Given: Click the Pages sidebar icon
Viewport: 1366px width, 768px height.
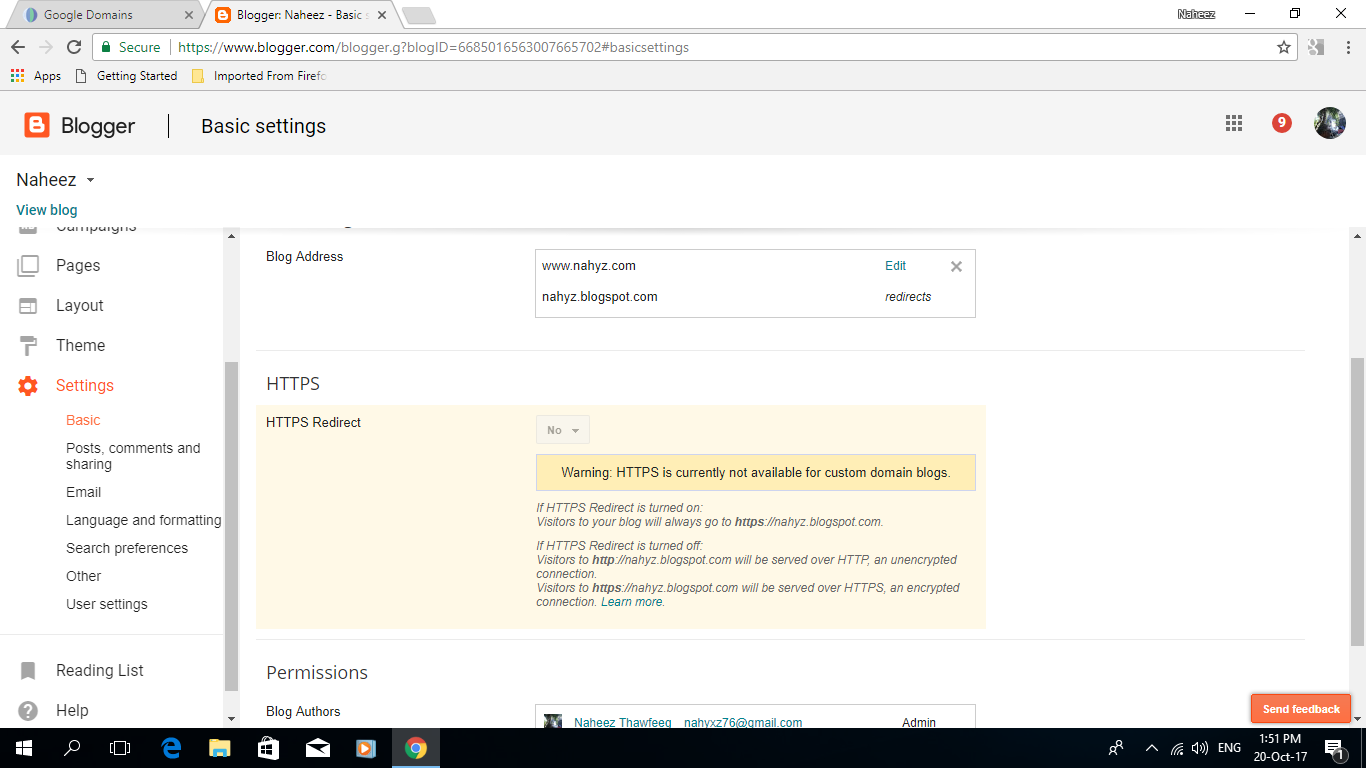Looking at the screenshot, I should (x=28, y=265).
